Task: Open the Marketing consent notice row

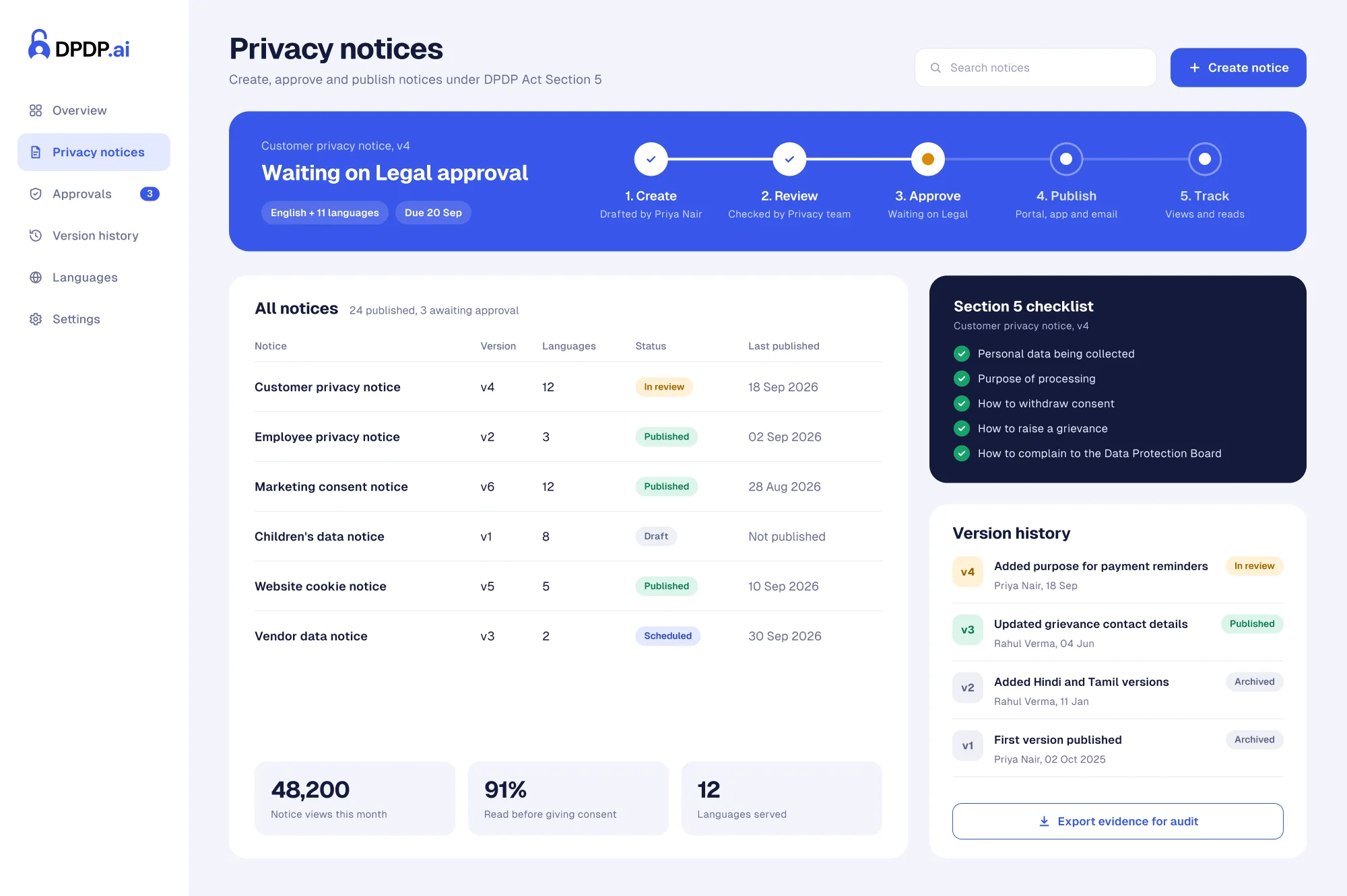Action: 568,487
